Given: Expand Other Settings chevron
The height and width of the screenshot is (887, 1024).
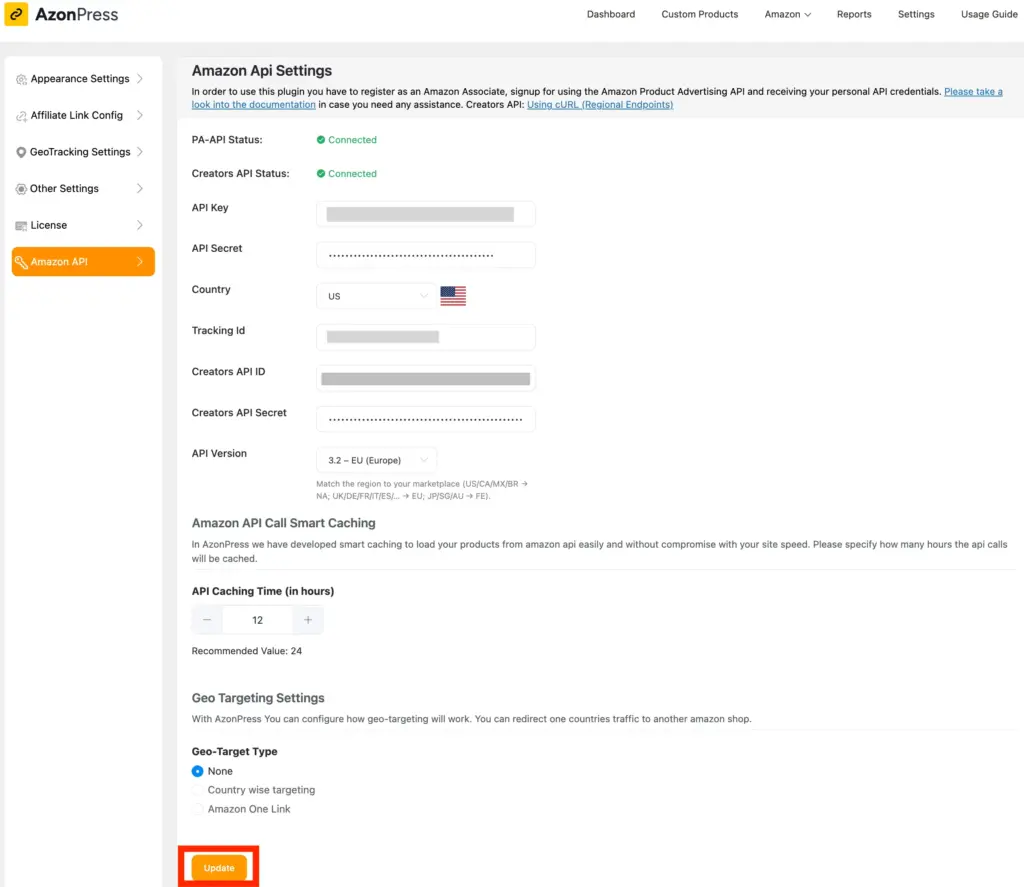Looking at the screenshot, I should pyautogui.click(x=140, y=188).
